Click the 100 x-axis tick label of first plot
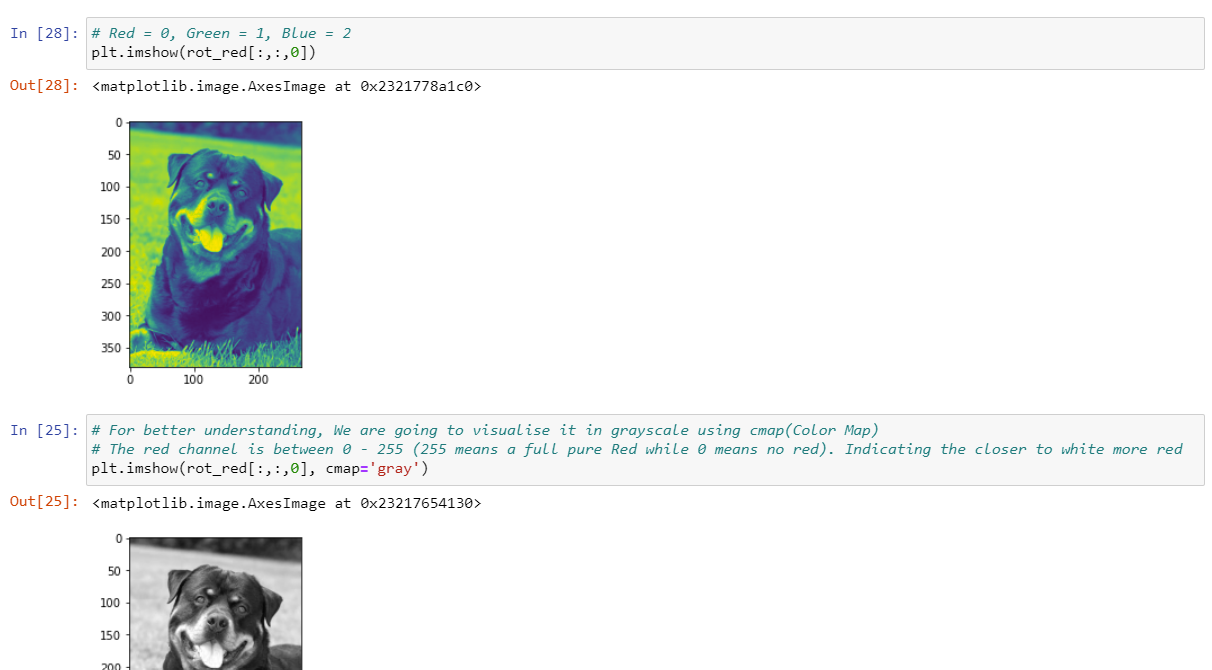The height and width of the screenshot is (670, 1212). tap(193, 380)
